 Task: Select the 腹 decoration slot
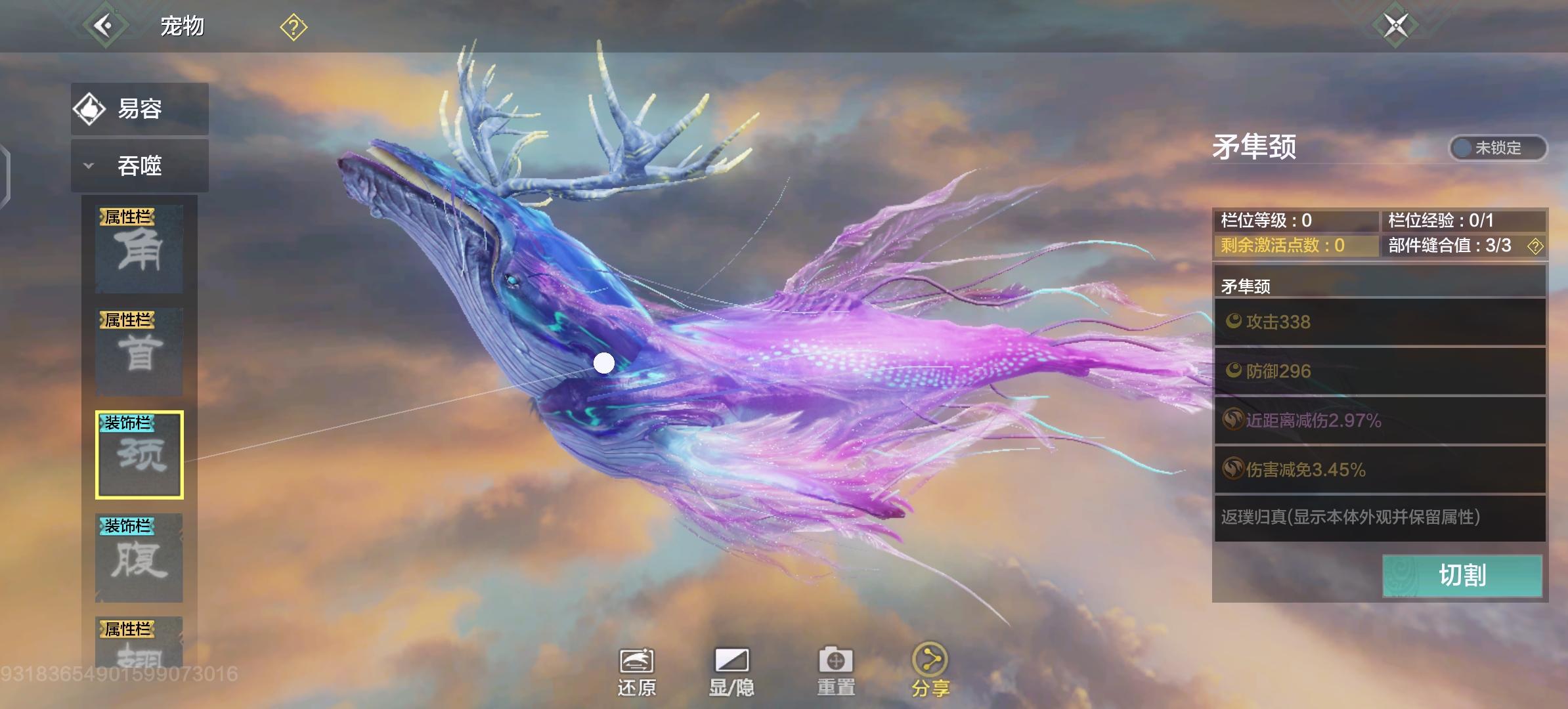[x=139, y=558]
